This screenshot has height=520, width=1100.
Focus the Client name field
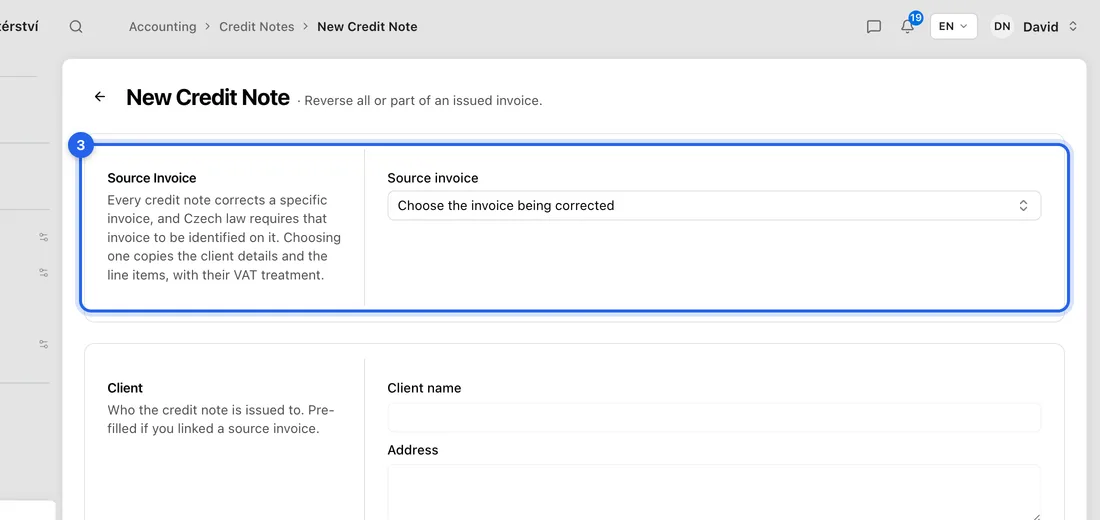click(713, 418)
